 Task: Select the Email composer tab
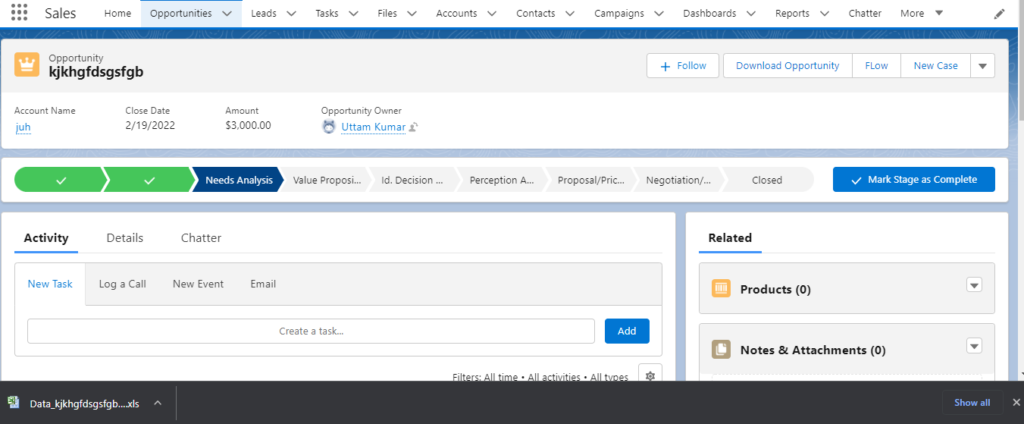coord(263,284)
